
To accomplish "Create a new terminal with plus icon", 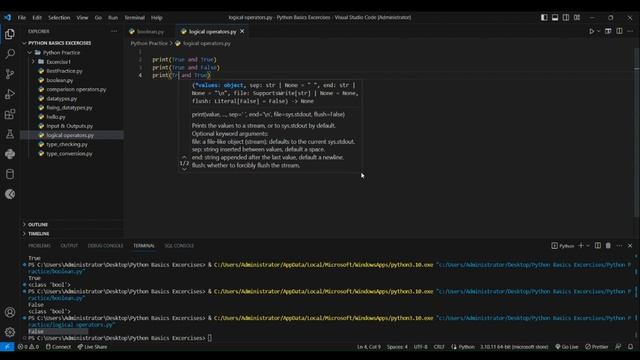I will click(581, 245).
